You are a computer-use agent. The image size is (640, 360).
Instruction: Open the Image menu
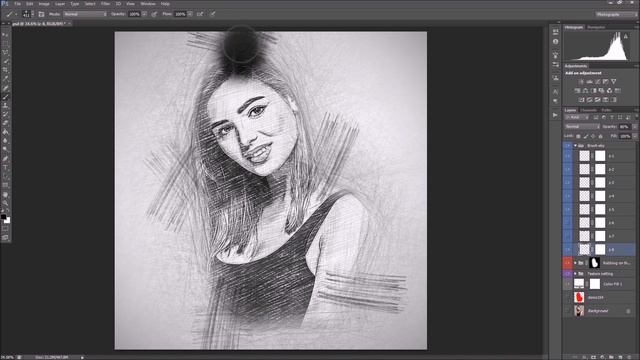pos(44,4)
